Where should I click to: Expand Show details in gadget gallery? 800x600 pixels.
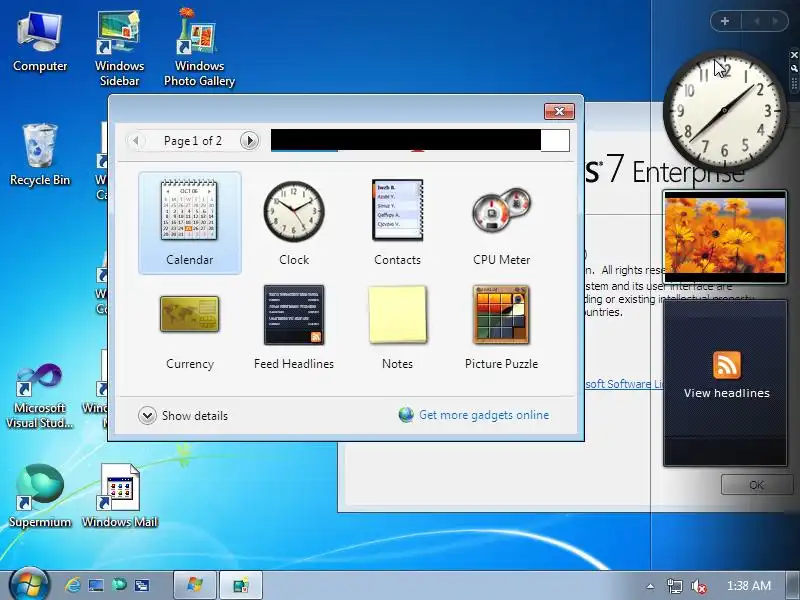(183, 416)
